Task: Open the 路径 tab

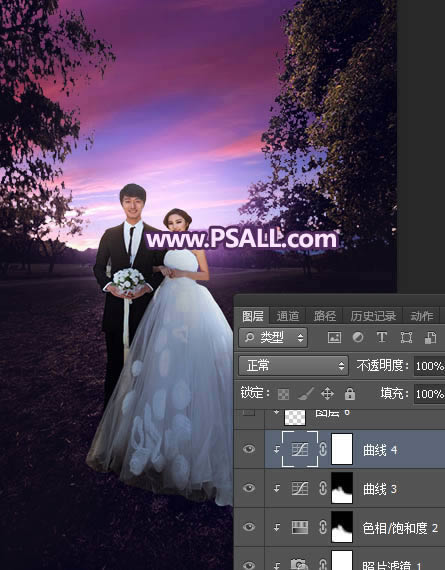Action: click(x=325, y=316)
